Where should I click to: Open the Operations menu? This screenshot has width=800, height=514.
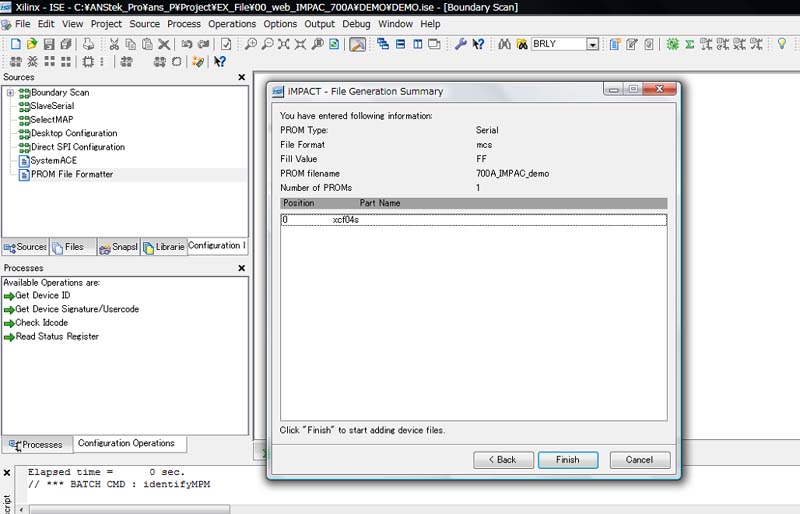[232, 24]
